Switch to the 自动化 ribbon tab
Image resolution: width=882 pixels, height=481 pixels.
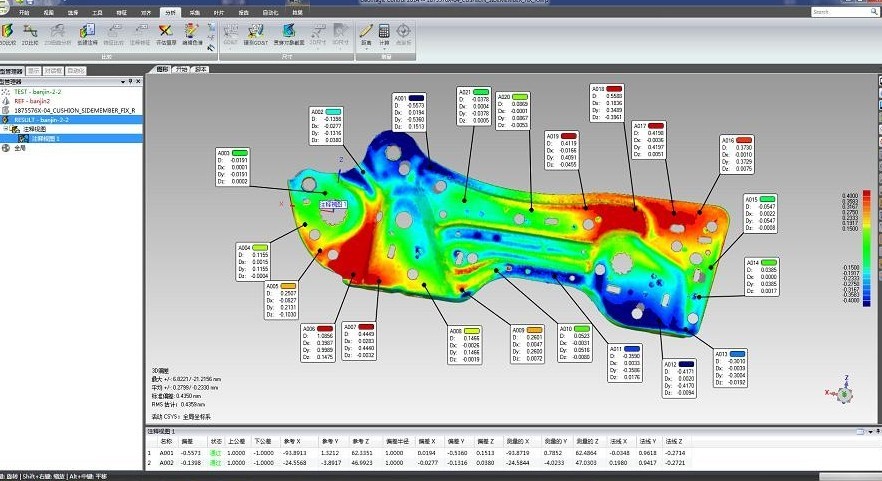pos(271,12)
